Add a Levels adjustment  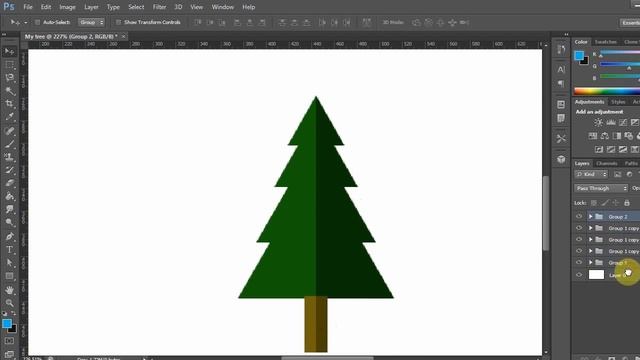click(x=611, y=122)
